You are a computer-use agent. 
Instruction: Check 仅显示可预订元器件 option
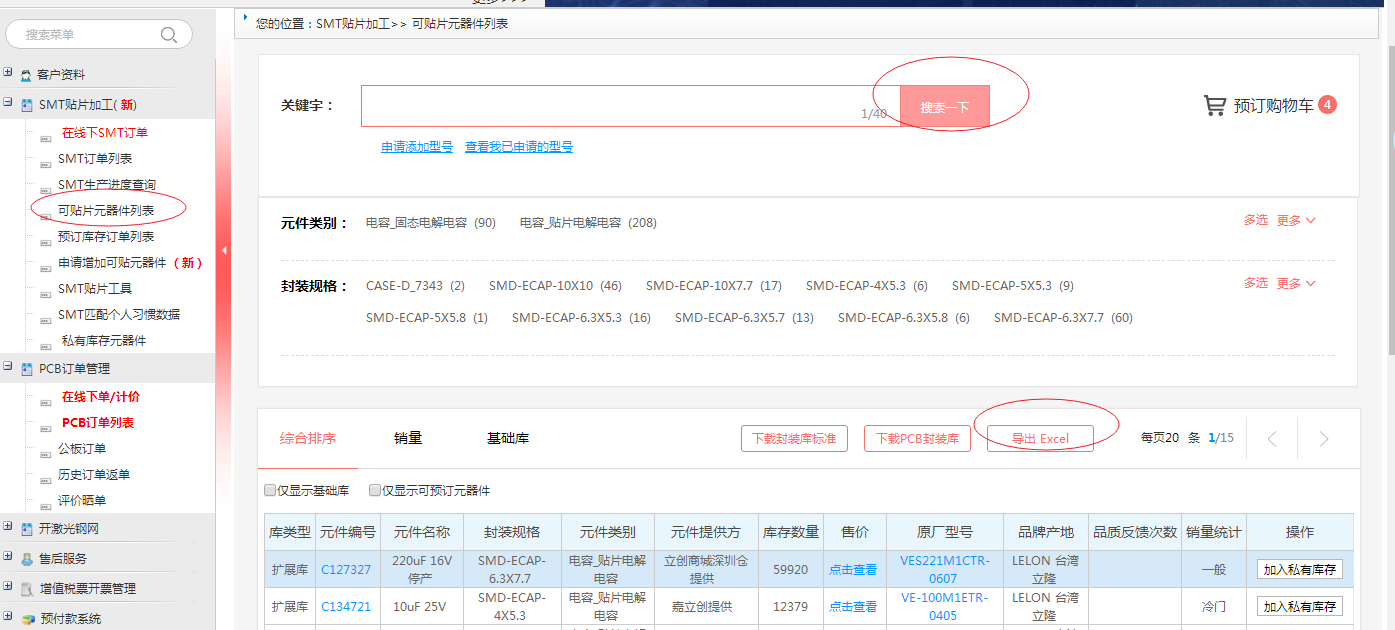[x=375, y=490]
